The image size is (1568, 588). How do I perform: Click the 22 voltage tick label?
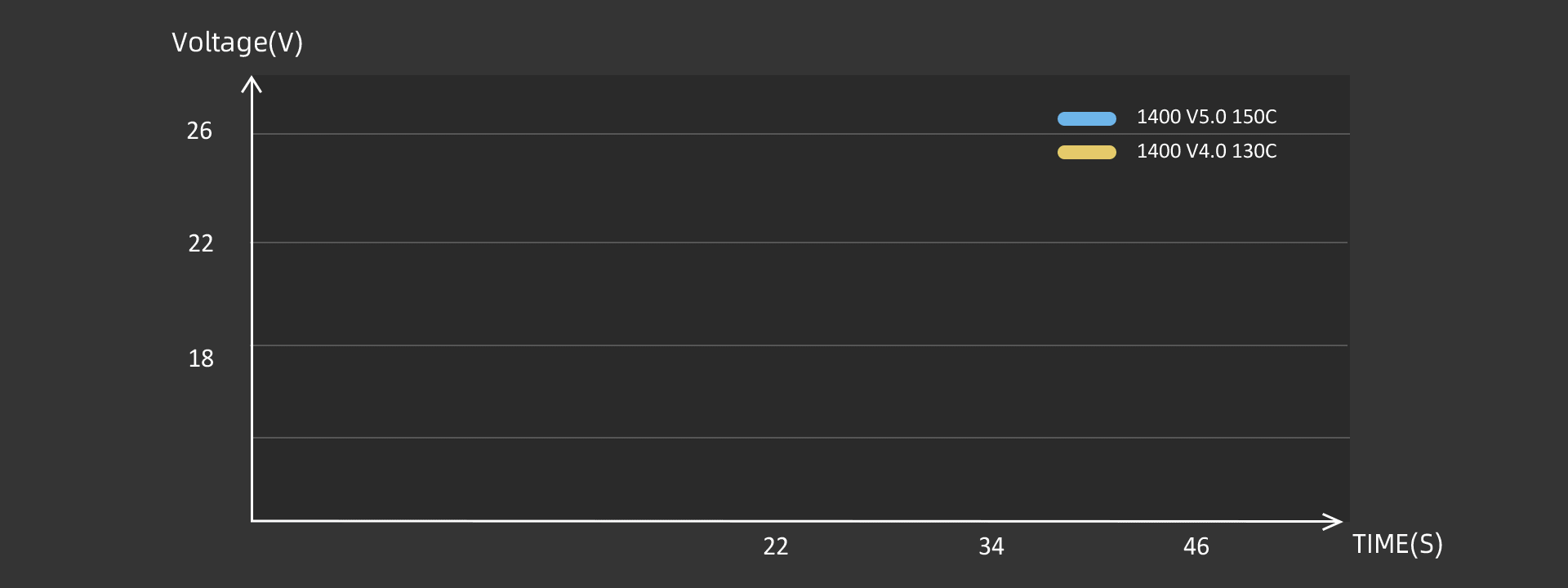click(x=201, y=243)
